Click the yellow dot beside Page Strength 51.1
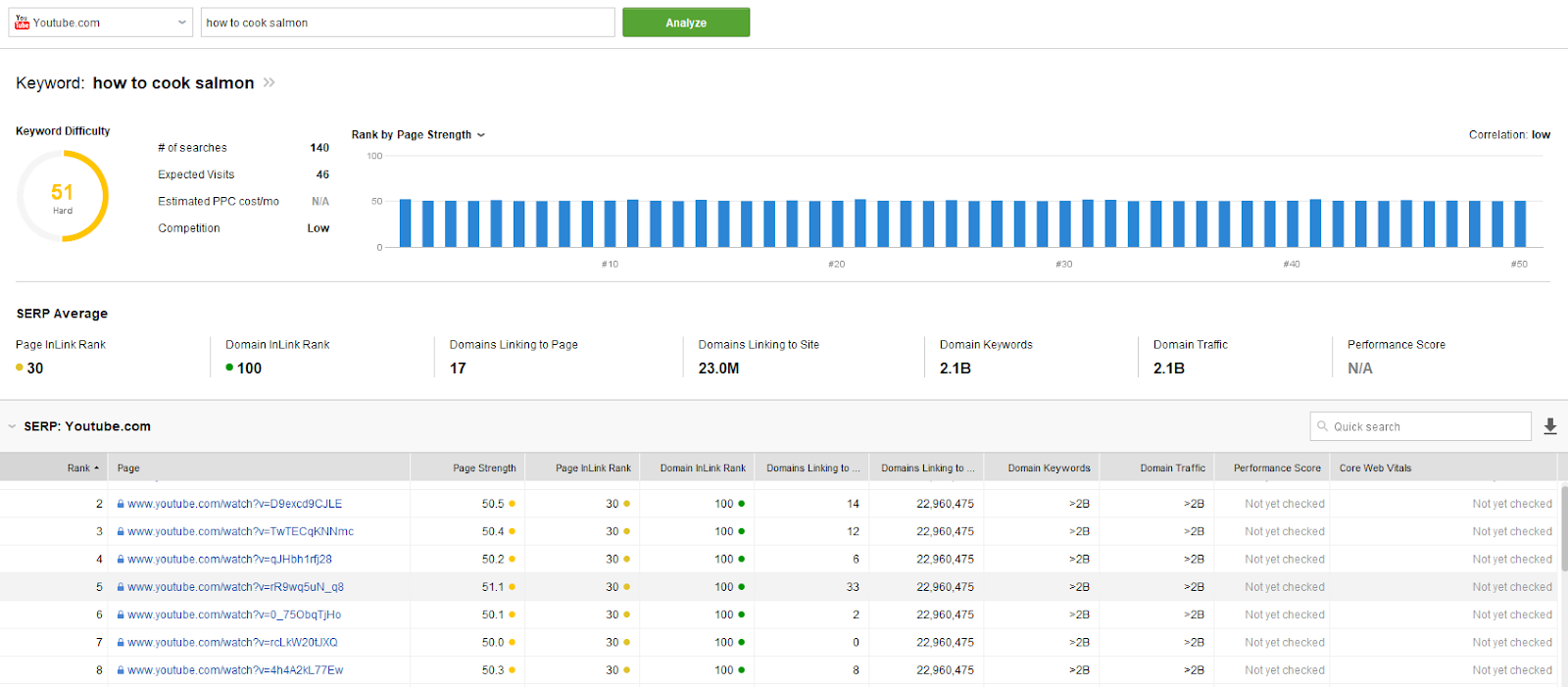 coord(512,587)
